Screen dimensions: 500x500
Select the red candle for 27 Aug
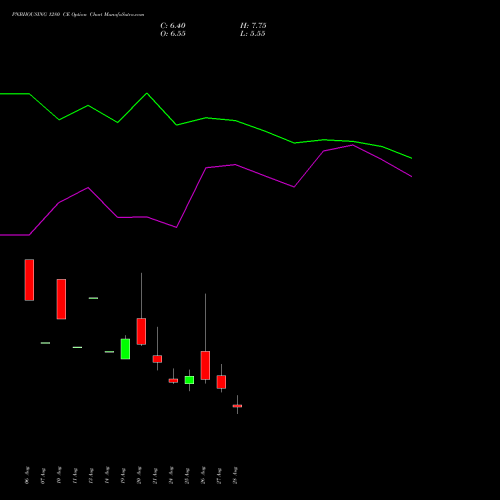click(x=221, y=382)
